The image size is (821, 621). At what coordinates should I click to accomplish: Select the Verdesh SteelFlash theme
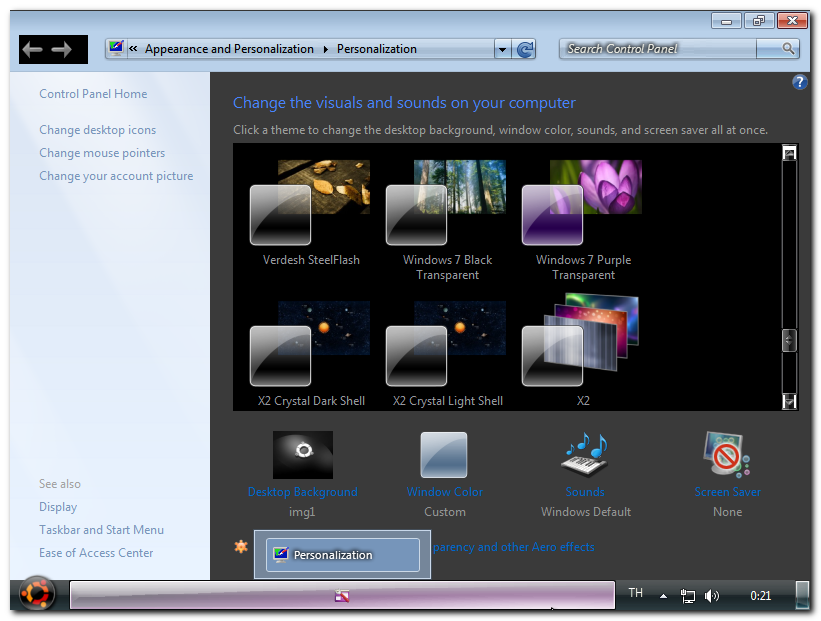310,213
